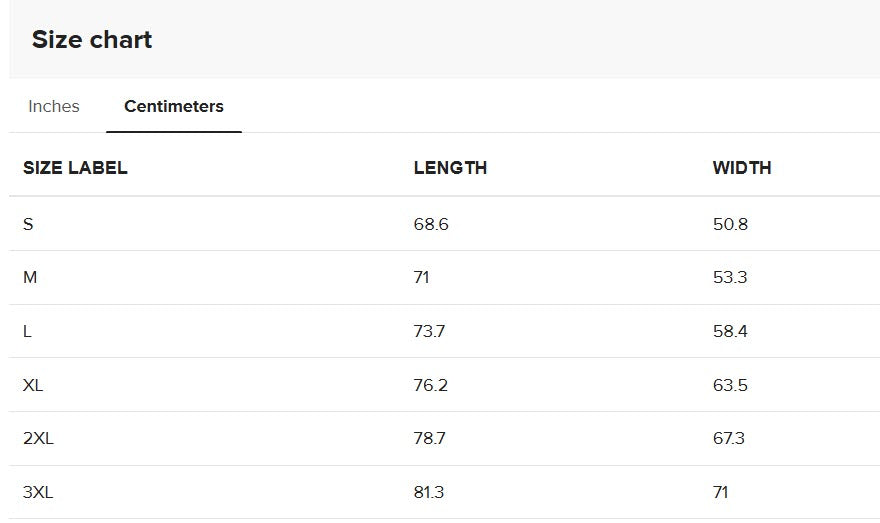Click the 67.3 width value

(x=728, y=438)
